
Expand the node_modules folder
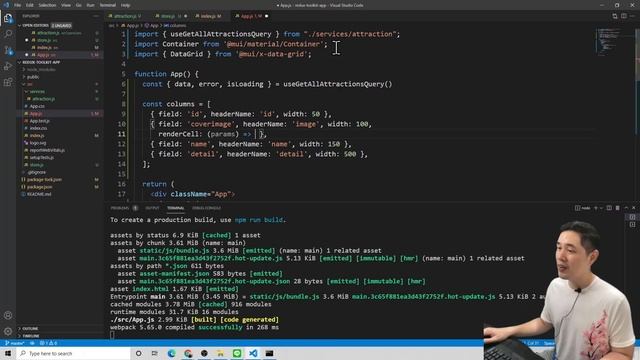[x=39, y=69]
